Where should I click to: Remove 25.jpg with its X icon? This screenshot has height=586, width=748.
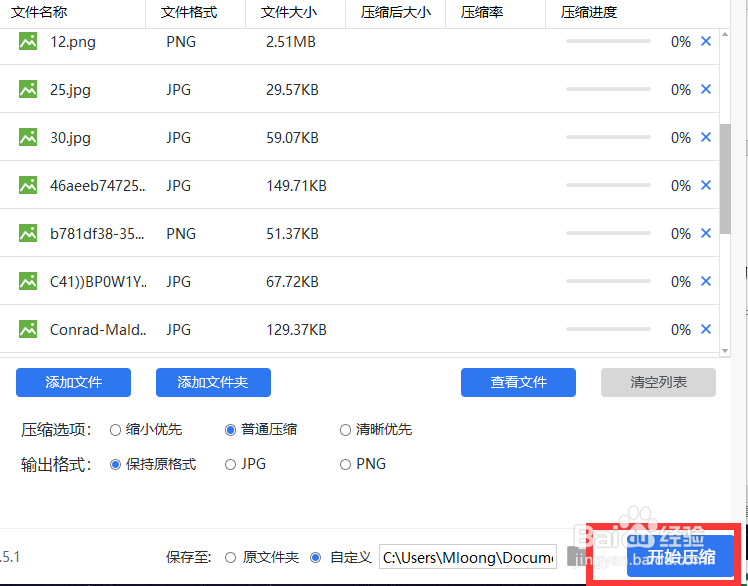(706, 89)
